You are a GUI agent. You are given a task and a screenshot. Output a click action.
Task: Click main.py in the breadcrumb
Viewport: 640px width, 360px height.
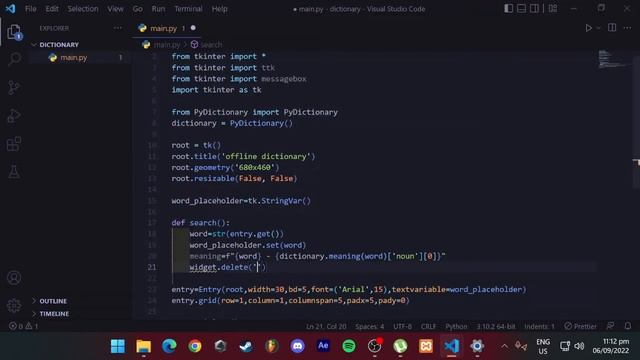(x=167, y=44)
